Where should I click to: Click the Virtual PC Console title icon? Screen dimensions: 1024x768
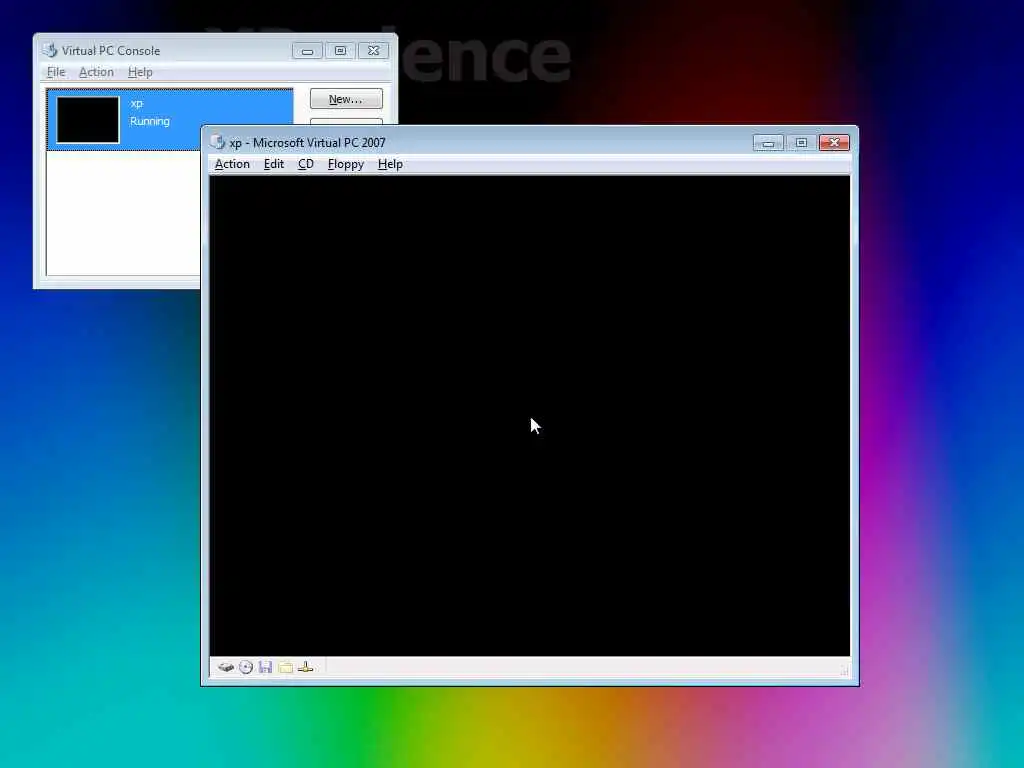click(x=50, y=50)
